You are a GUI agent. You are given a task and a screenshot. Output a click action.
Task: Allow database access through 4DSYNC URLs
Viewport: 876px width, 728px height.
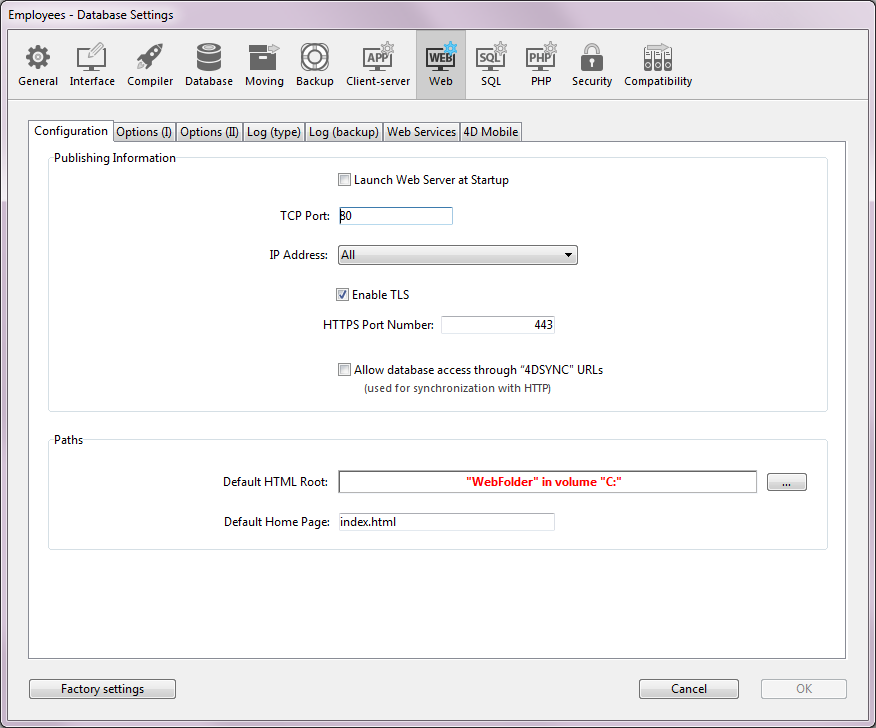(x=345, y=370)
